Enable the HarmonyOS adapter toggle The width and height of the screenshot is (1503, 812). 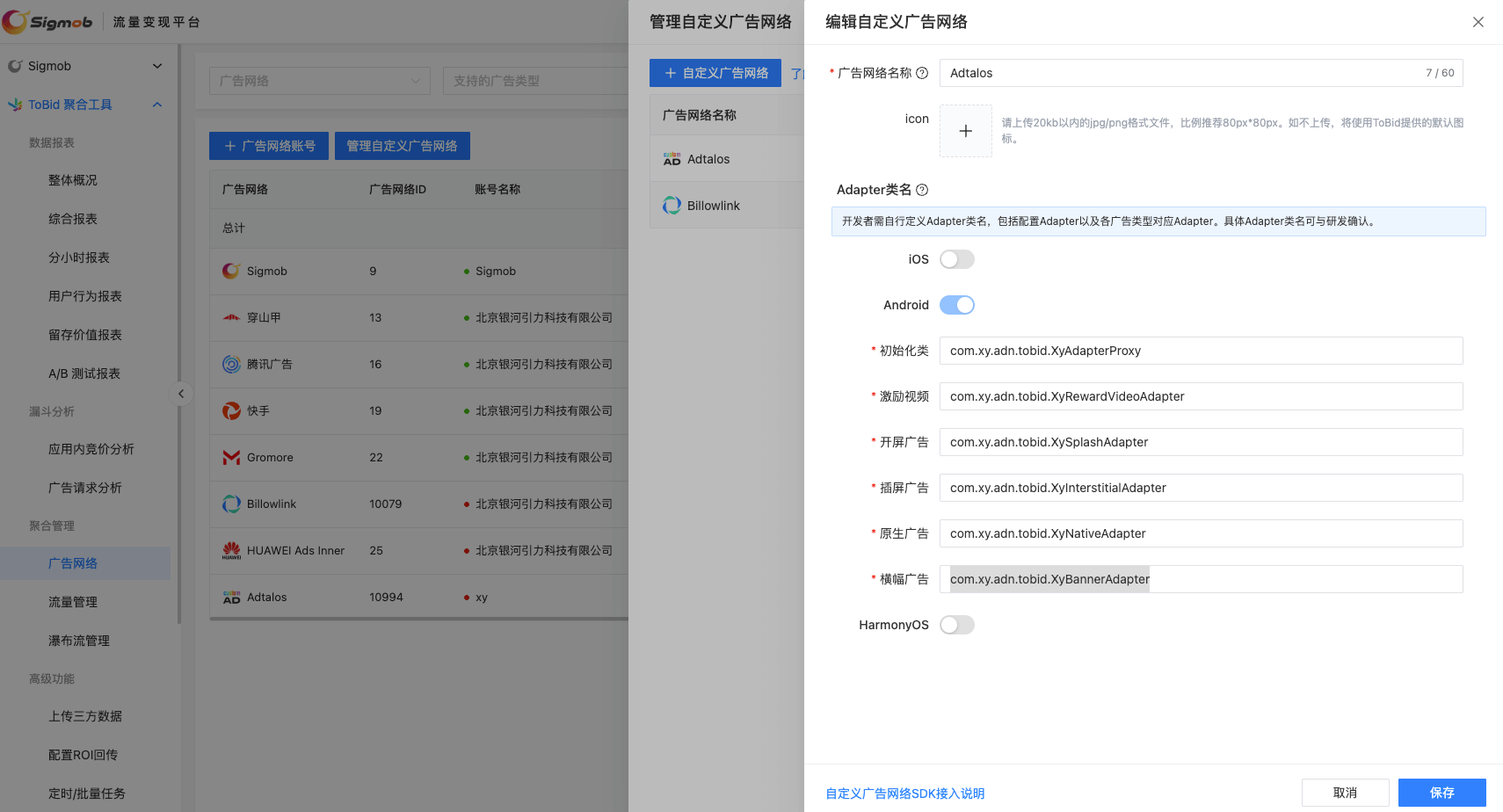coord(957,624)
